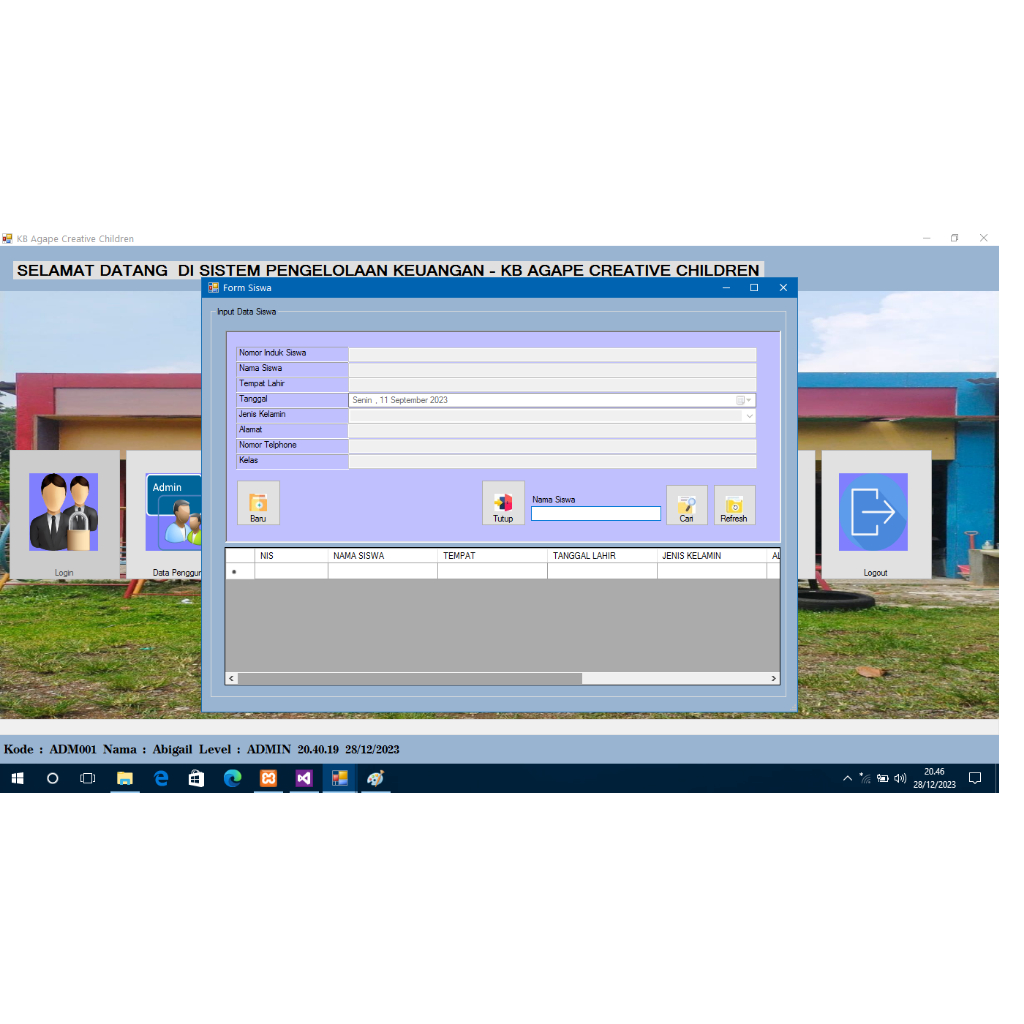Click the grid's left scroll arrow

tap(231, 679)
